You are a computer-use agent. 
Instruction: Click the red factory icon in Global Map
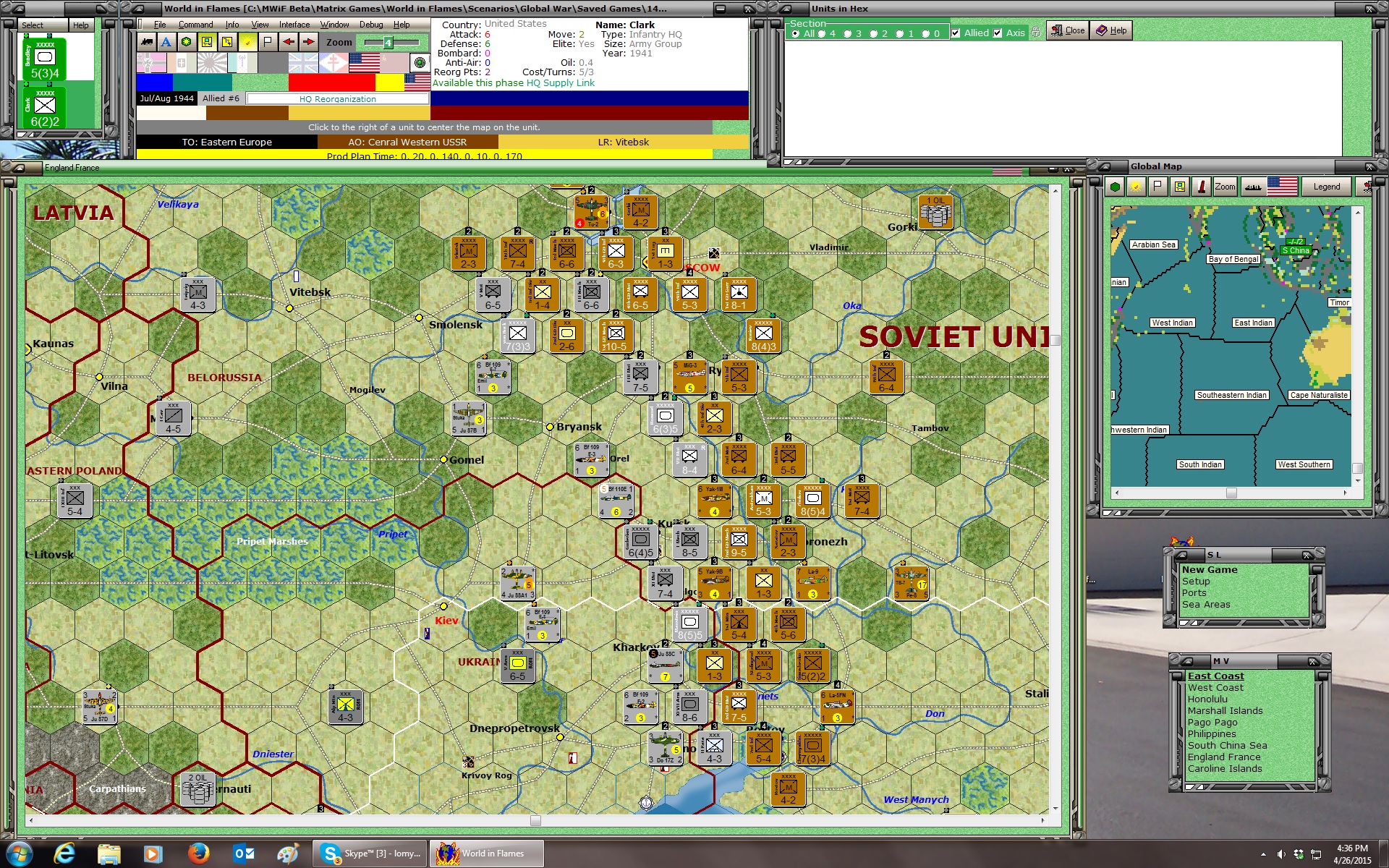pyautogui.click(x=1202, y=187)
